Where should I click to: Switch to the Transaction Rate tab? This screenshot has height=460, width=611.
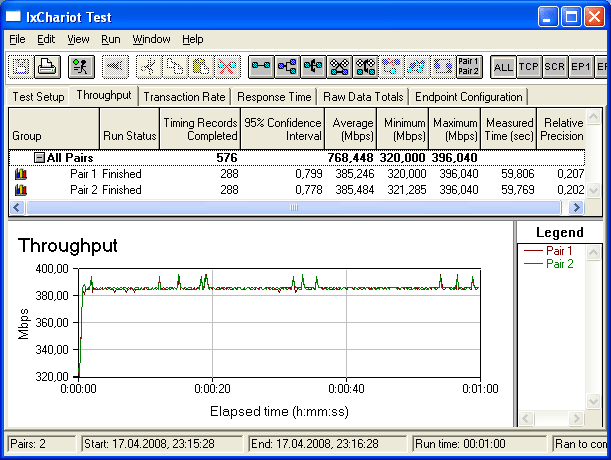(184, 97)
